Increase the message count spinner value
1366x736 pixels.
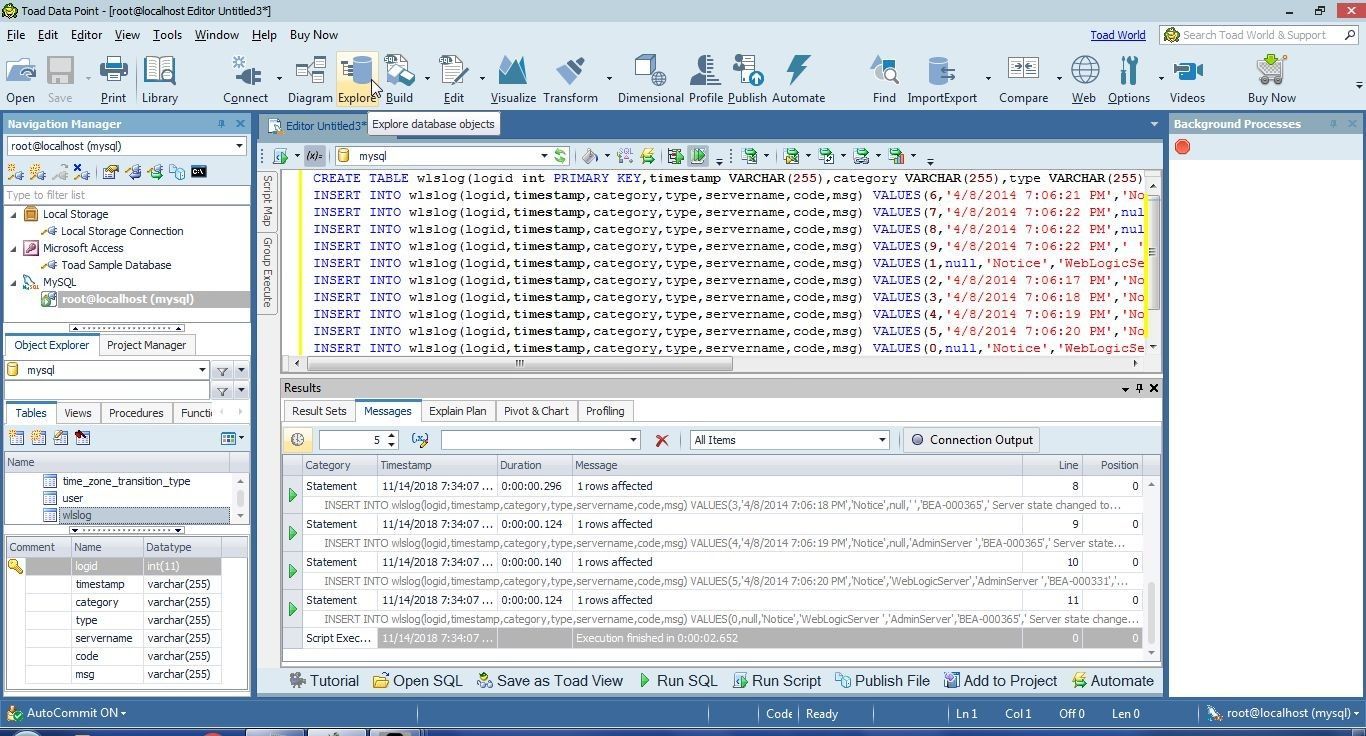click(x=391, y=435)
